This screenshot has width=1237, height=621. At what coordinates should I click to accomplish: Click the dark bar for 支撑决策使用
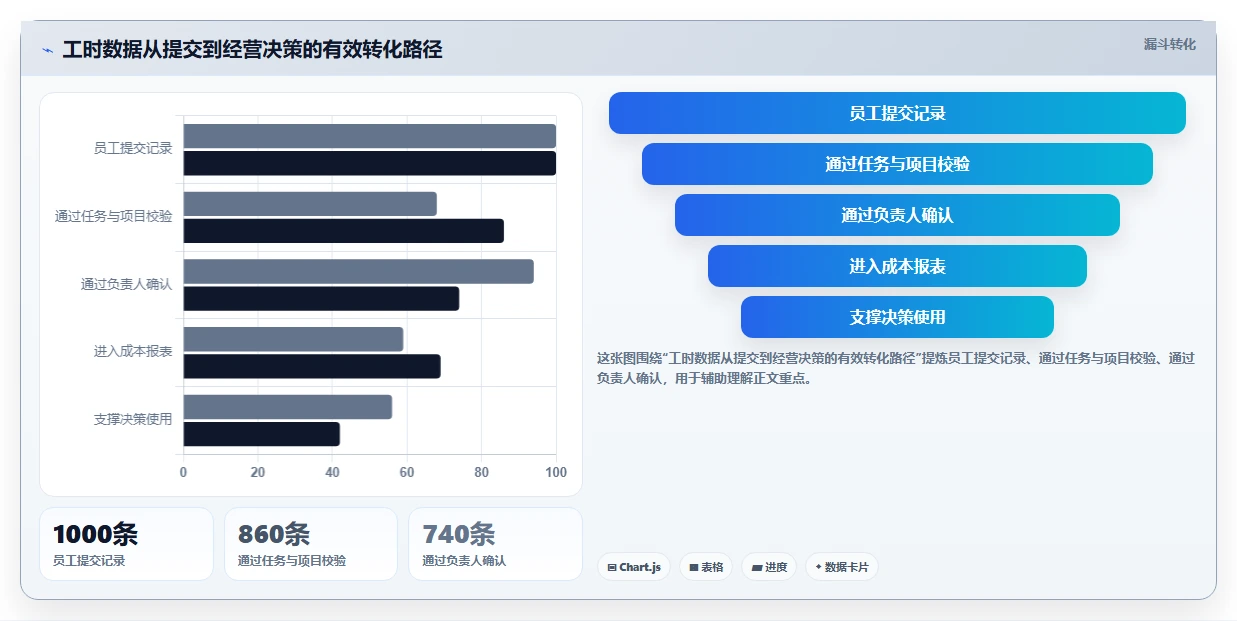261,434
